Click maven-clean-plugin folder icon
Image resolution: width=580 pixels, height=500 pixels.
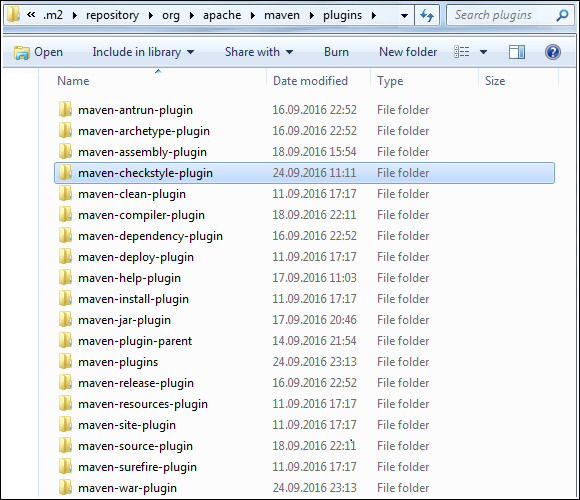(65, 193)
